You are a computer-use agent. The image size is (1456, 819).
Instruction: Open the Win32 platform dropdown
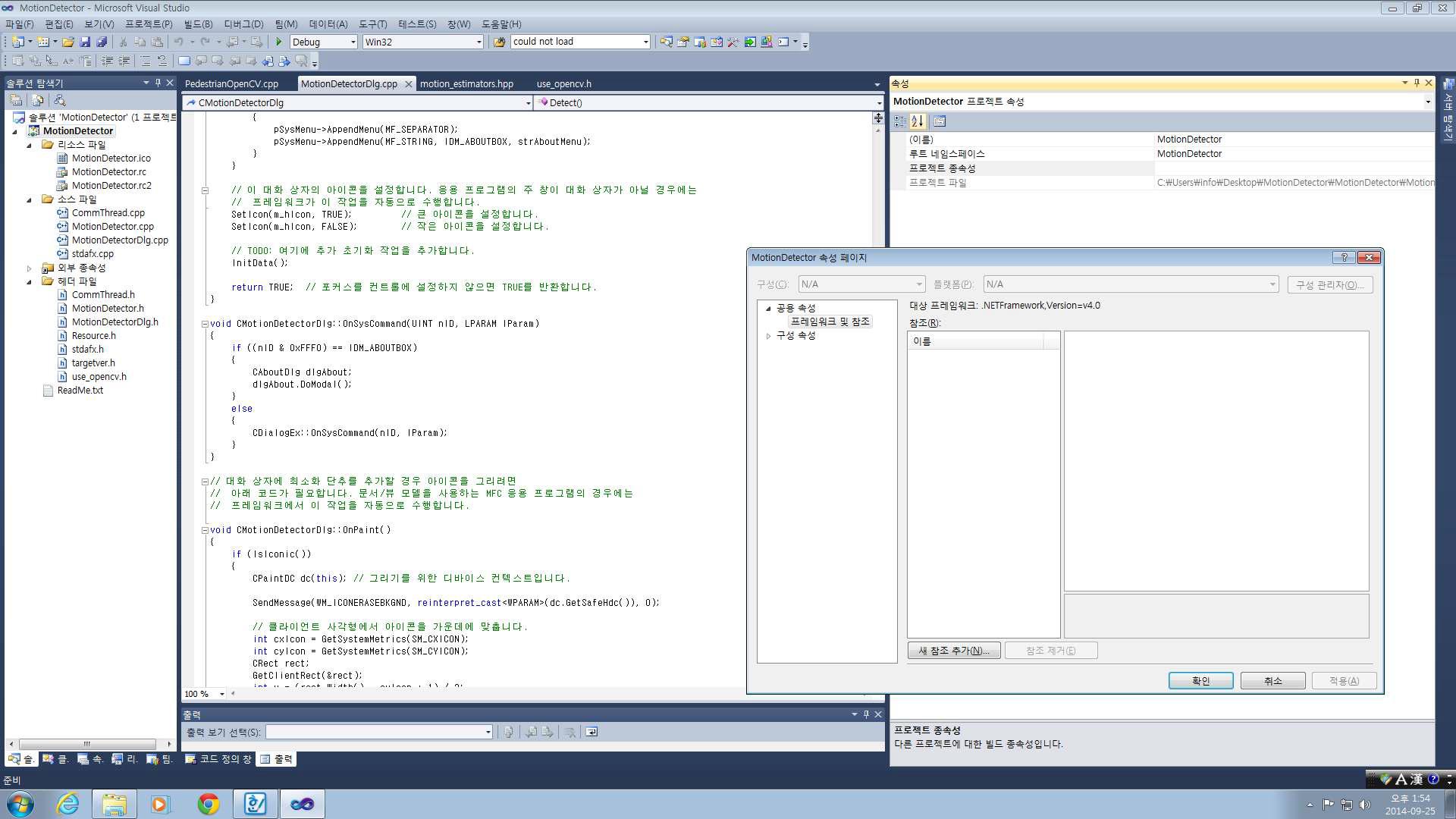pos(479,42)
